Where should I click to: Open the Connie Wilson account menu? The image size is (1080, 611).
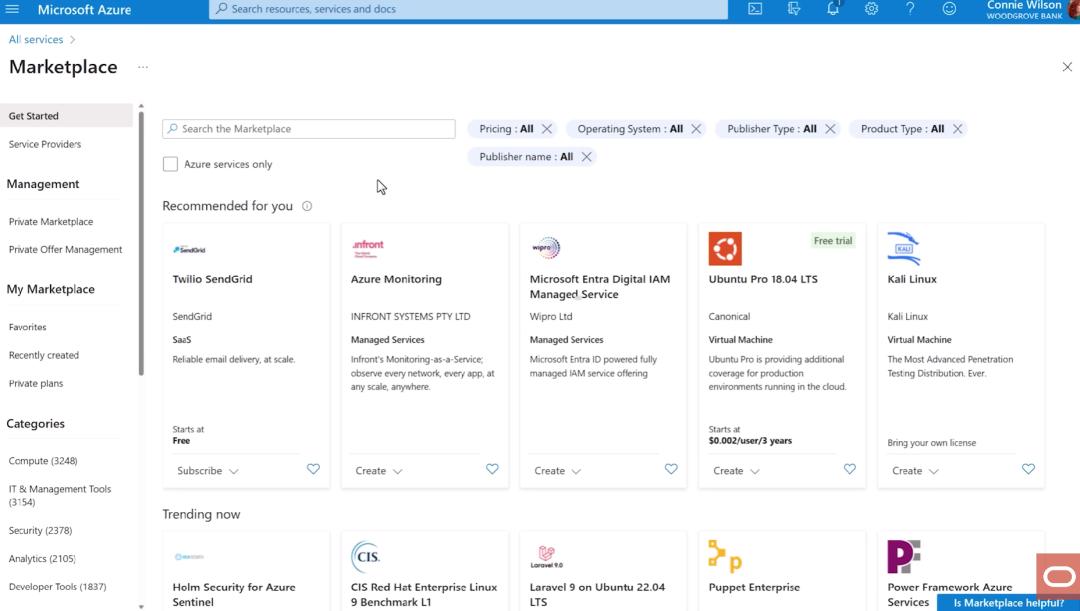tap(1032, 9)
